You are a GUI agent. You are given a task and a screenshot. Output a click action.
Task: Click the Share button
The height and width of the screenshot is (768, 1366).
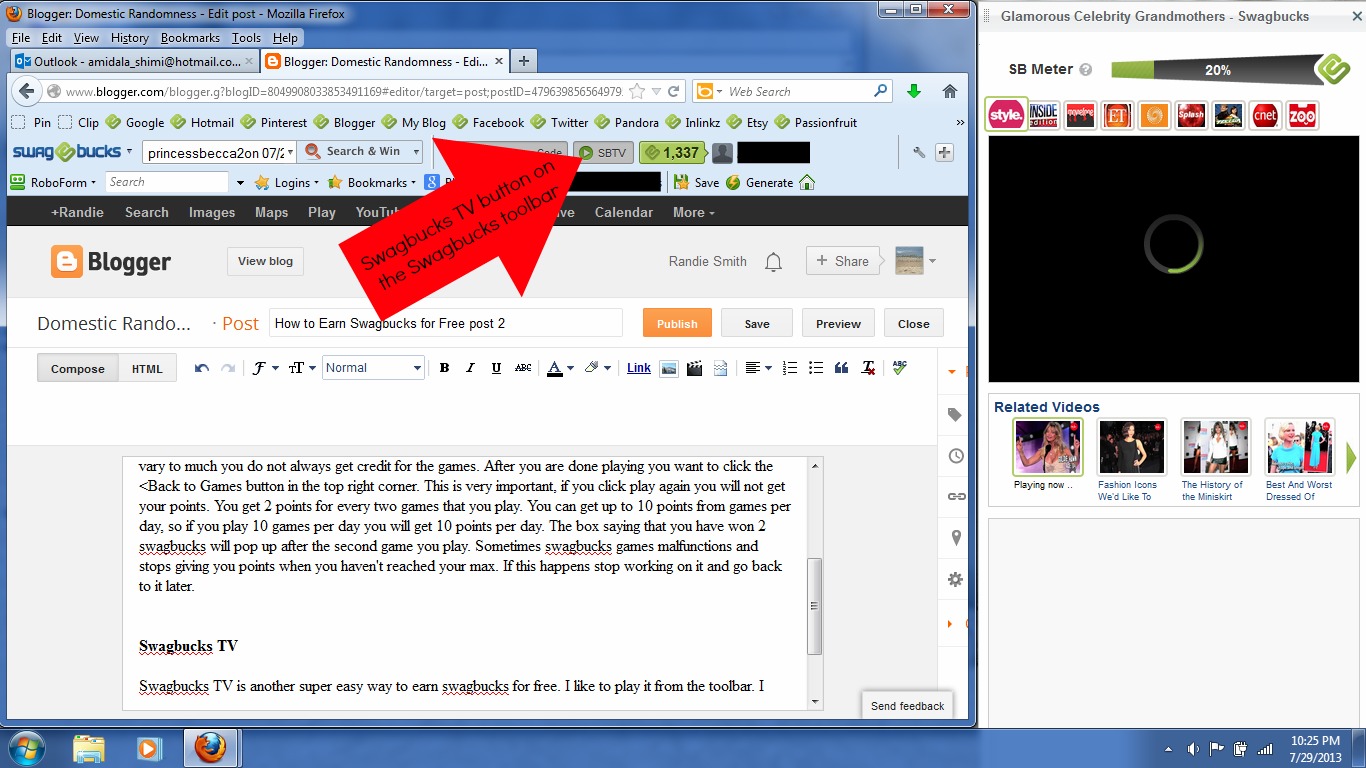tap(842, 261)
